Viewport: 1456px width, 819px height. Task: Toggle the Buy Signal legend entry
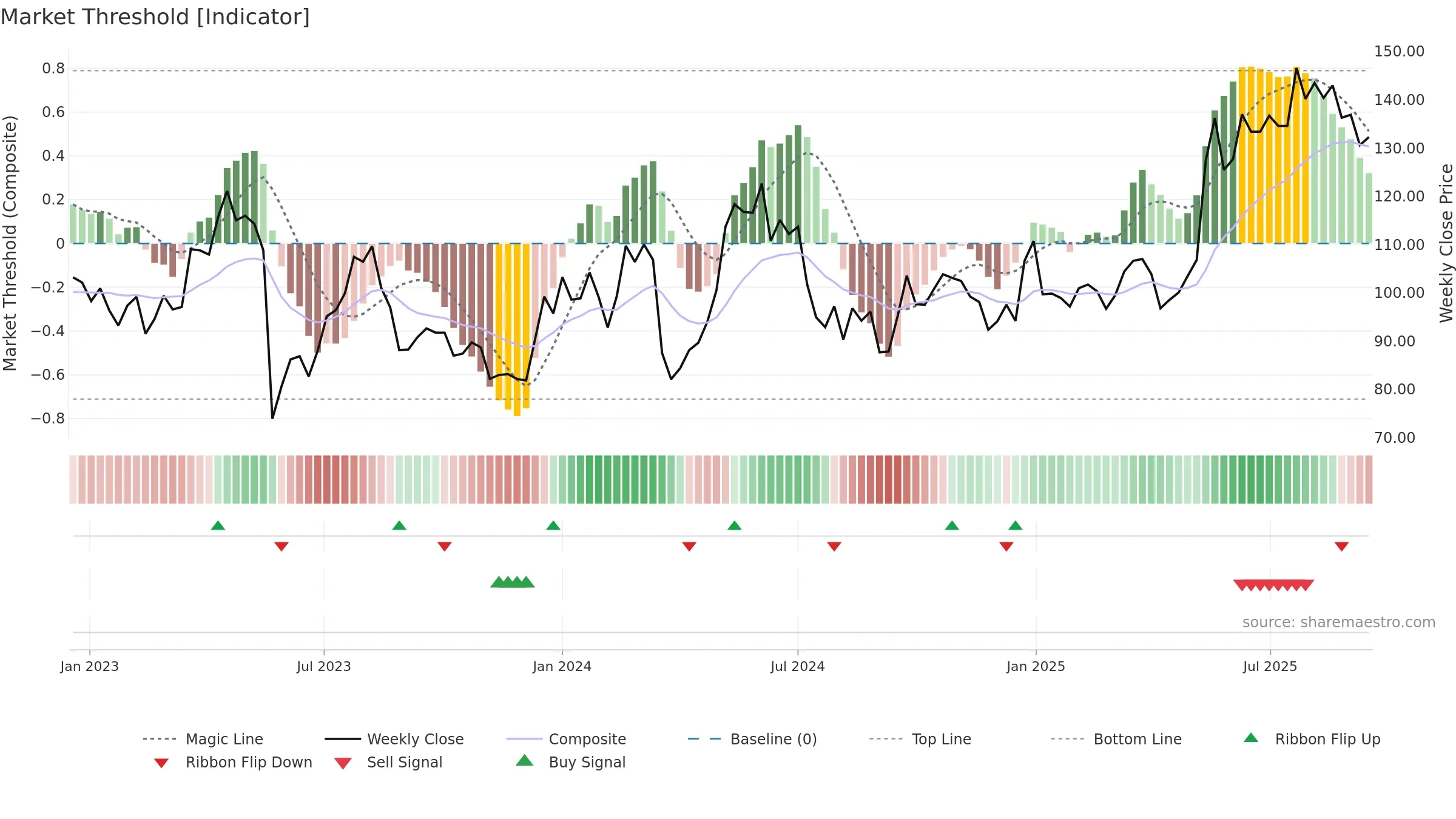(x=570, y=762)
